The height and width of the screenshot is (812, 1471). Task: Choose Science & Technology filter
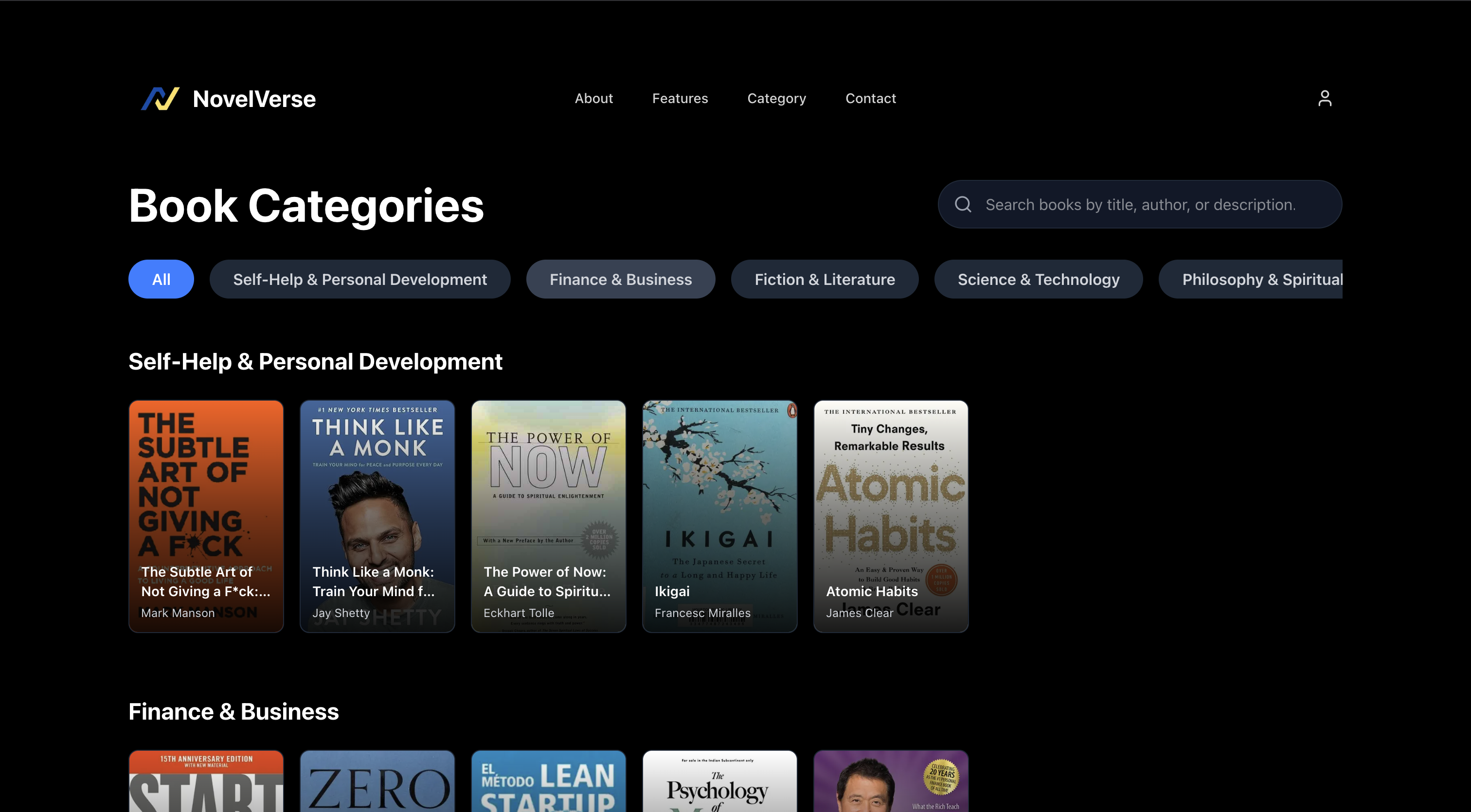tap(1038, 279)
